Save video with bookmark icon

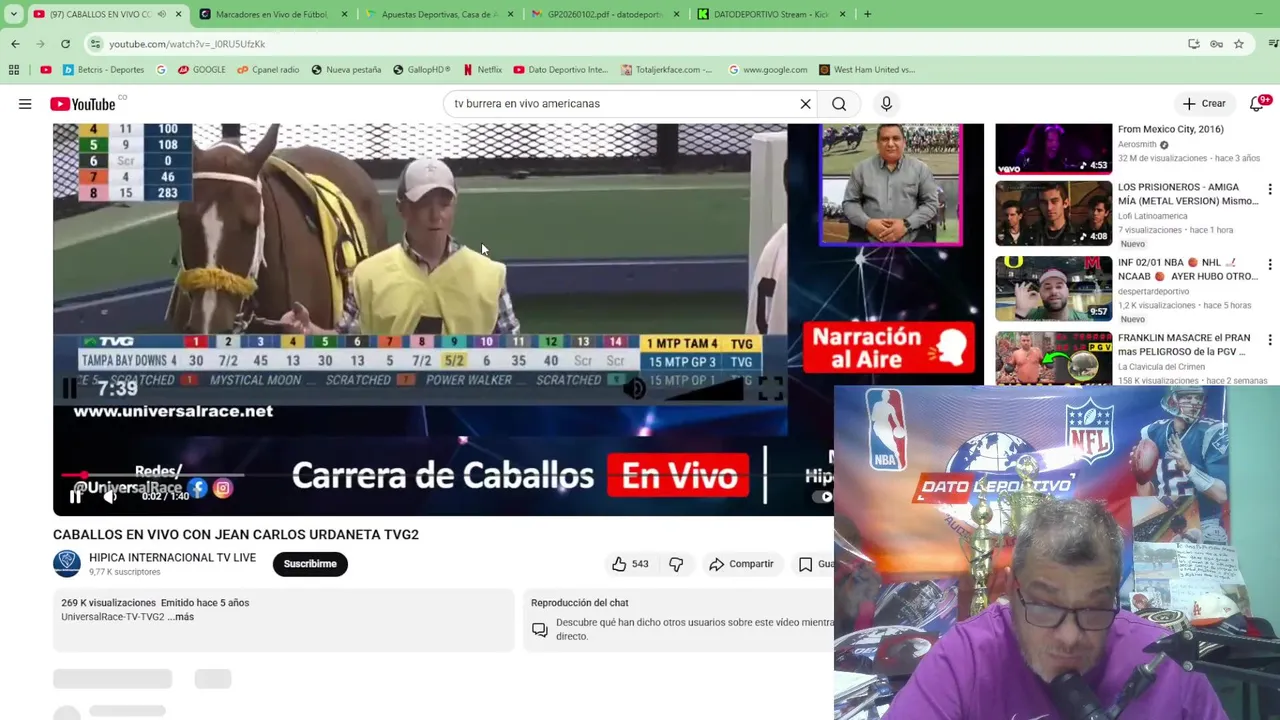[x=805, y=564]
